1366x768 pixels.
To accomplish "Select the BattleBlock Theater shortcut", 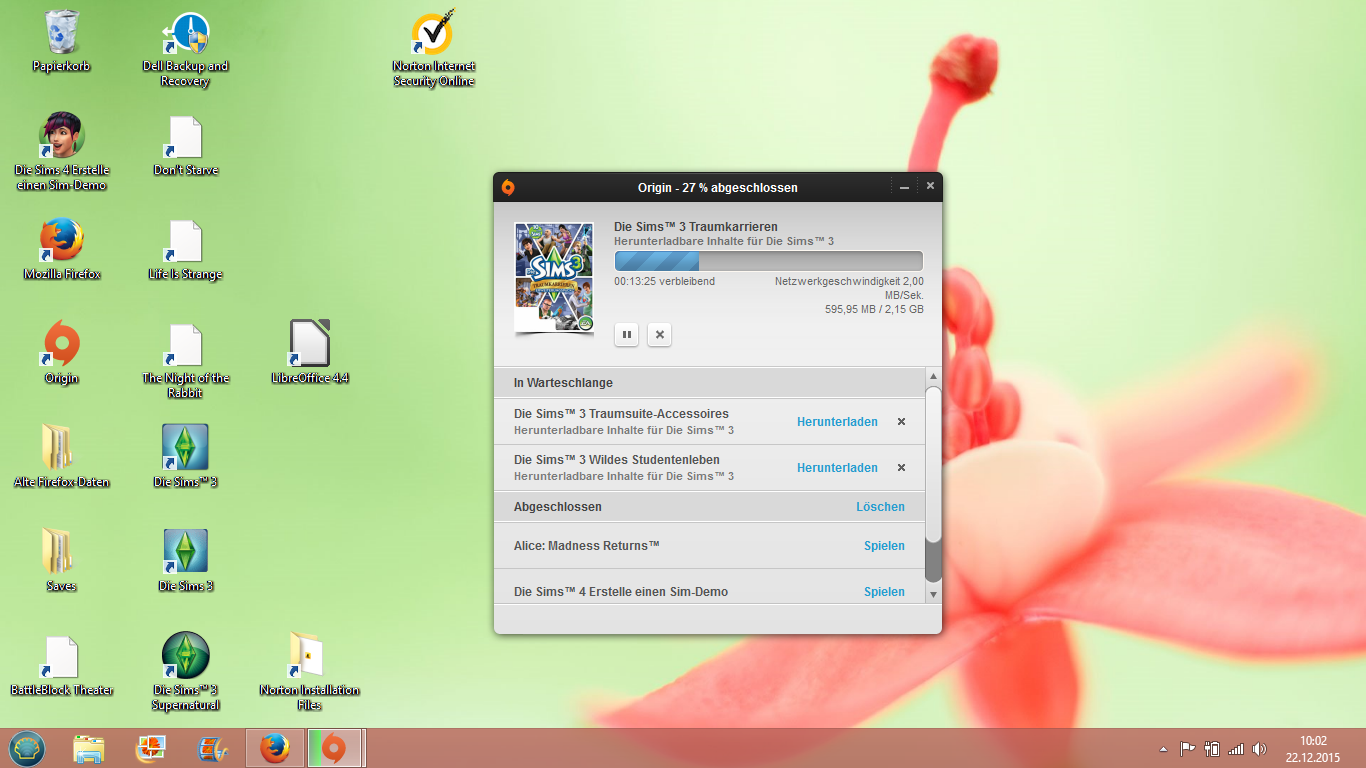I will (61, 664).
